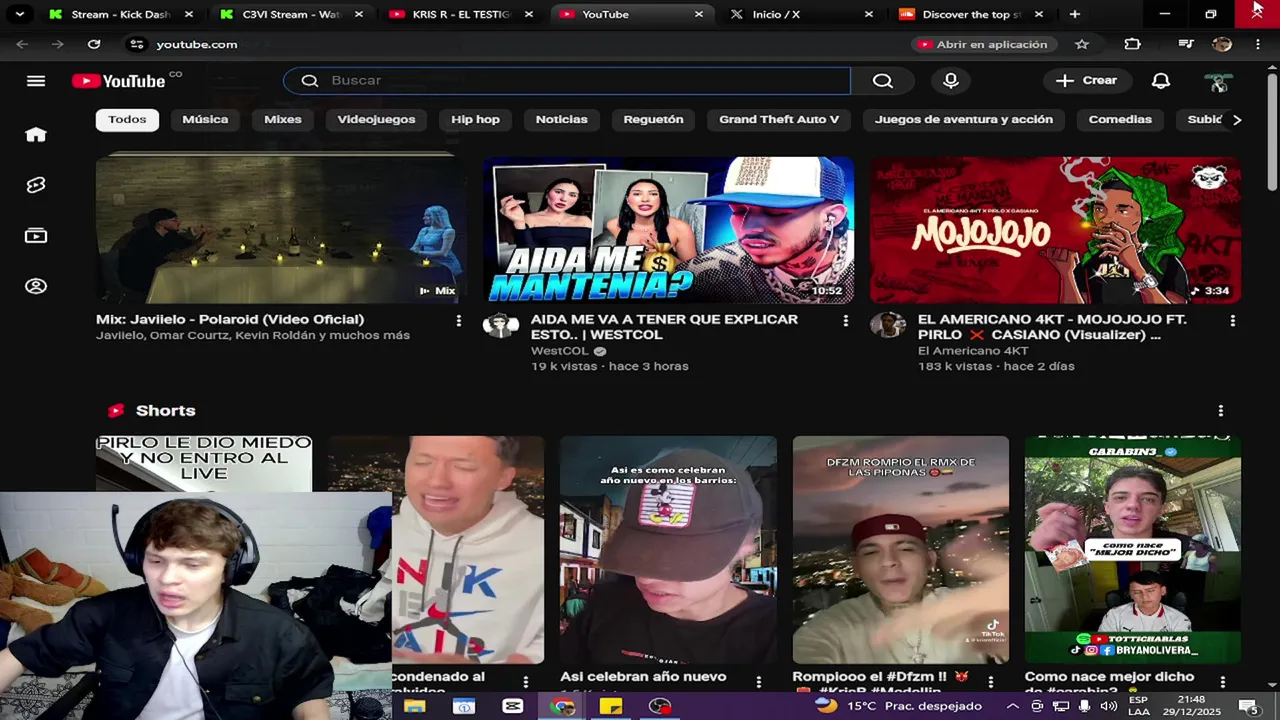This screenshot has width=1280, height=720.
Task: Open OBS Studio from the taskbar
Action: click(x=659, y=706)
